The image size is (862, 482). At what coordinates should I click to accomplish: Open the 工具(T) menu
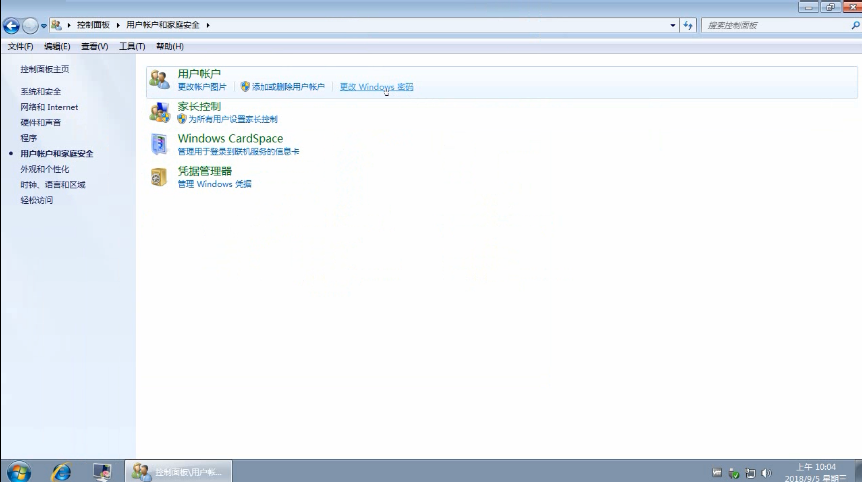tap(132, 47)
